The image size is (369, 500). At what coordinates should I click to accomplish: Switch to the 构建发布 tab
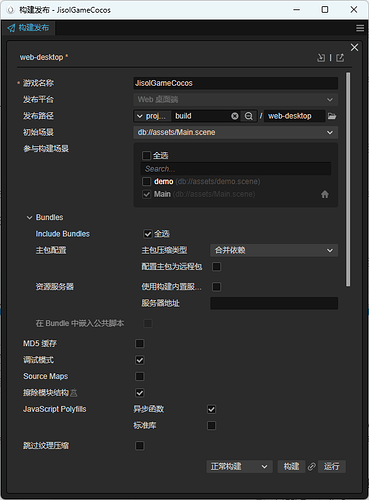point(28,28)
